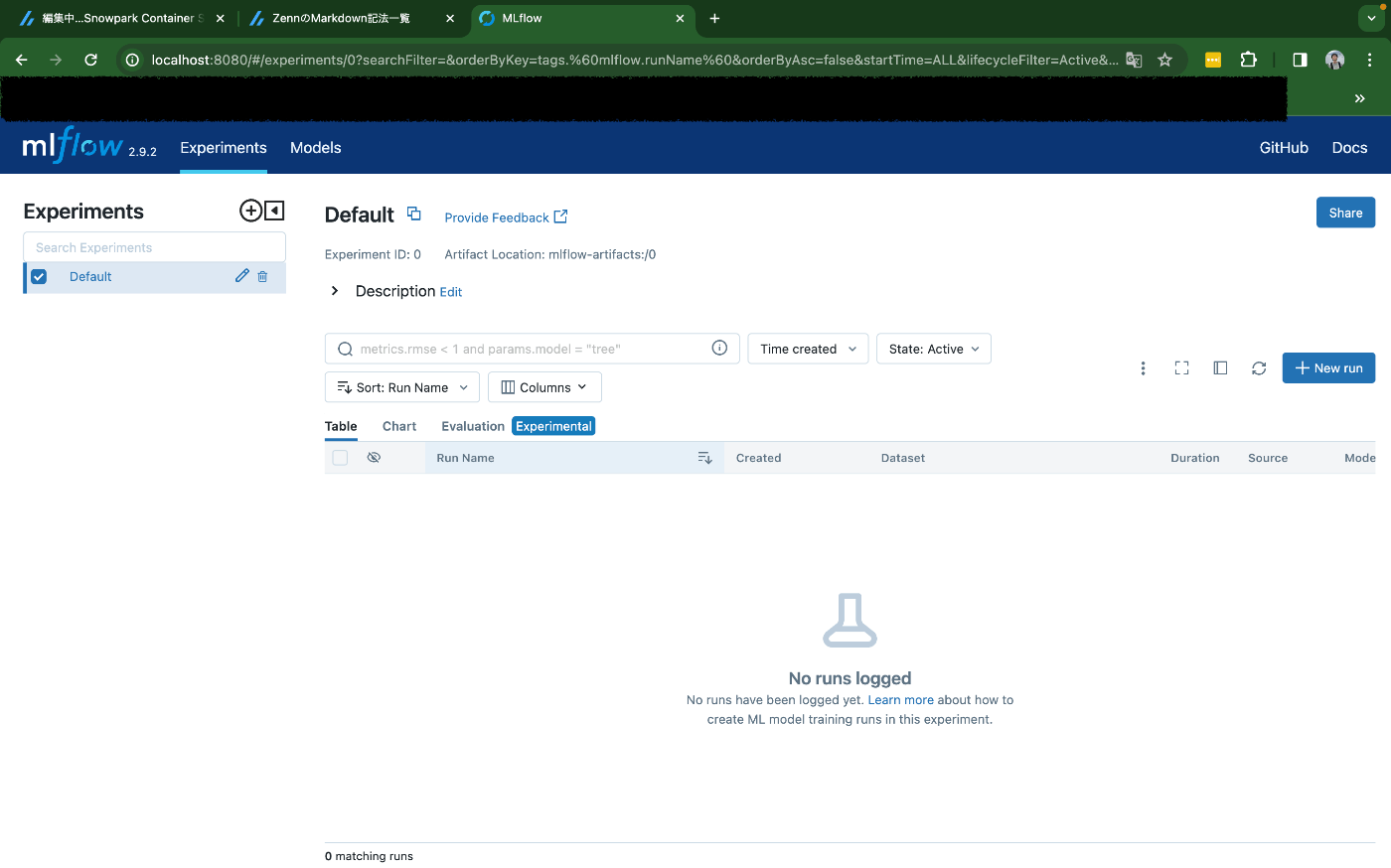
Task: Click the browser back arrow
Action: point(22,60)
